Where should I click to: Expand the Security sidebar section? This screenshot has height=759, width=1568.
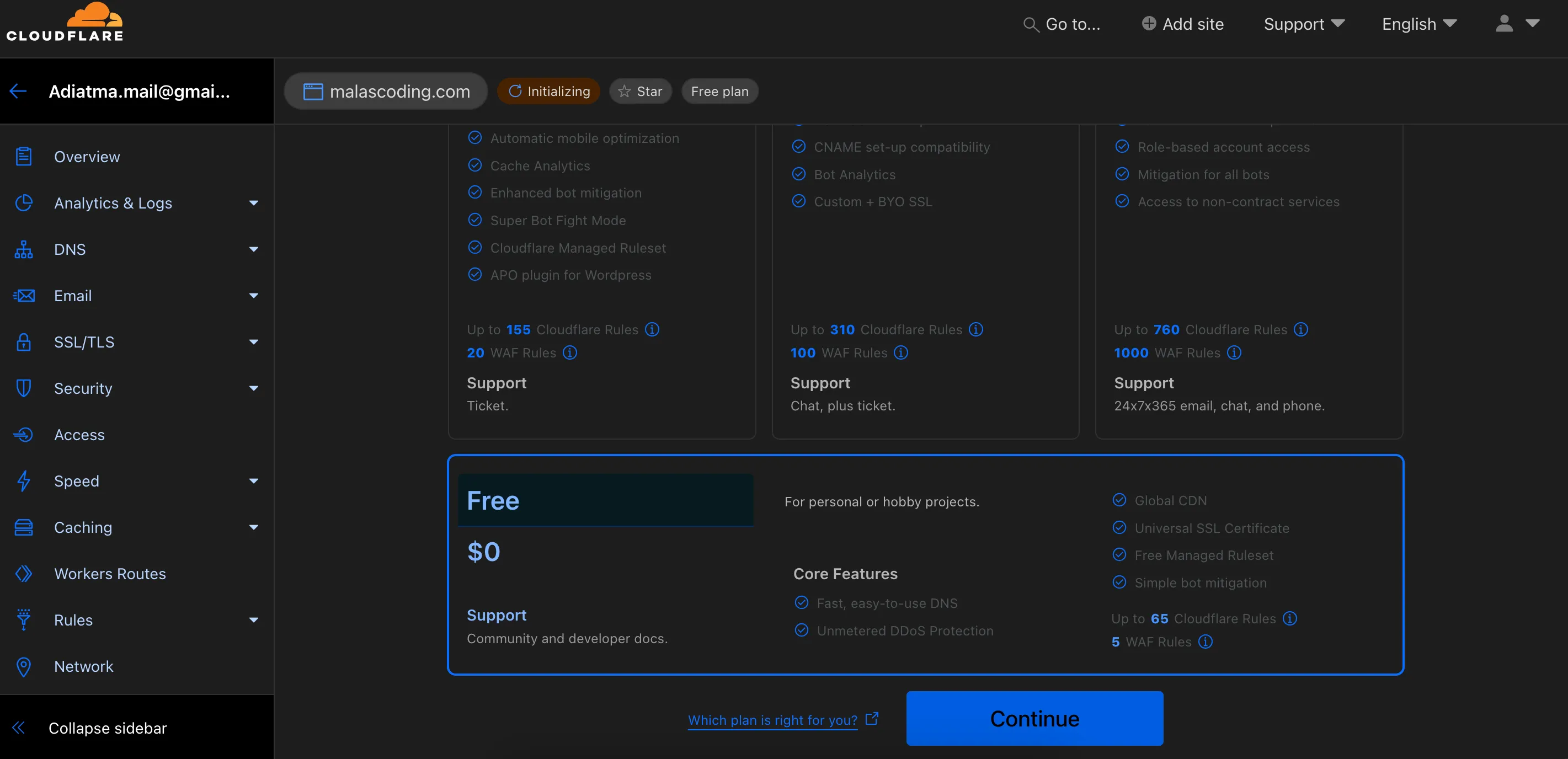pyautogui.click(x=254, y=388)
